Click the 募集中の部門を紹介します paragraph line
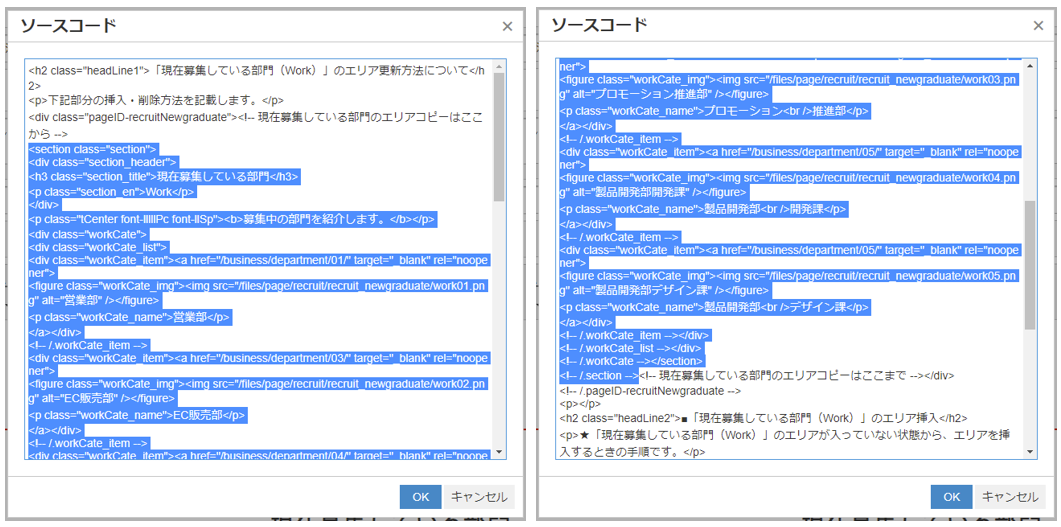This screenshot has width=1061, height=527. 231,220
